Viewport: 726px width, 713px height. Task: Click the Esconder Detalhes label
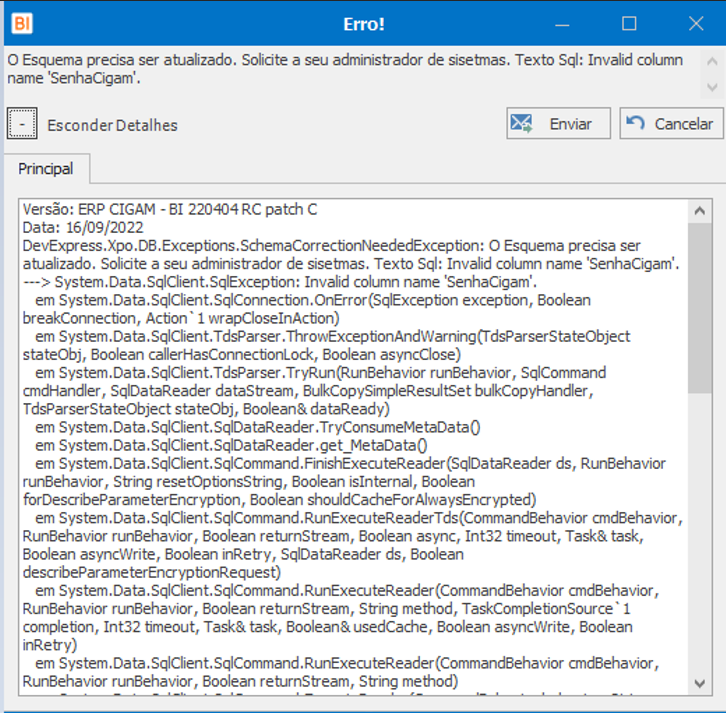(113, 125)
